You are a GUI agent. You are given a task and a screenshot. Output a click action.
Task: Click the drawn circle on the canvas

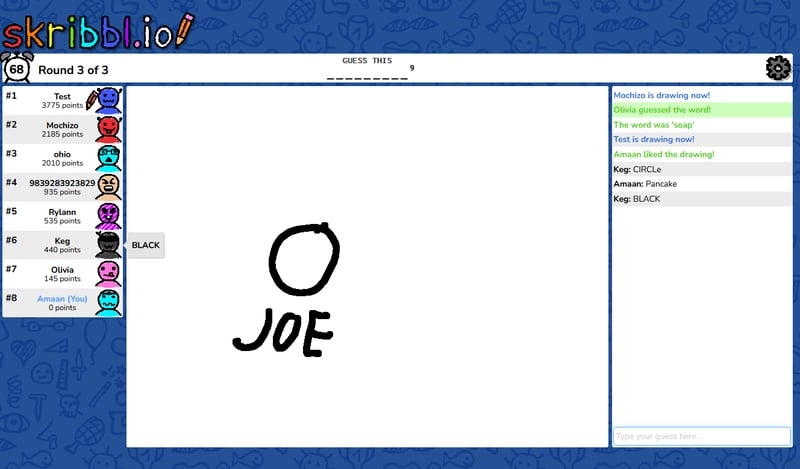click(304, 259)
